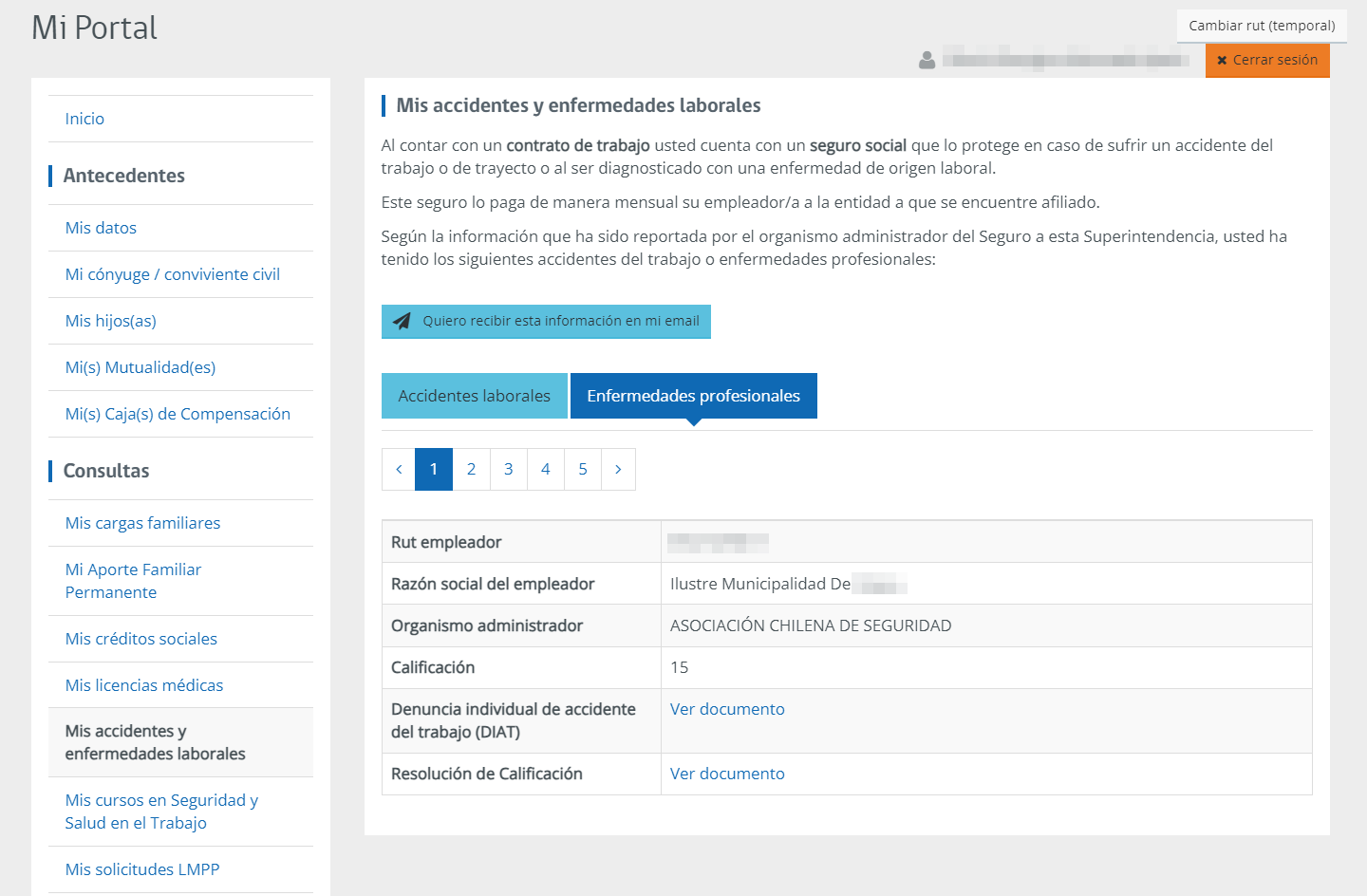Go to next page arrow in pagination
This screenshot has height=896, width=1367.
click(618, 469)
